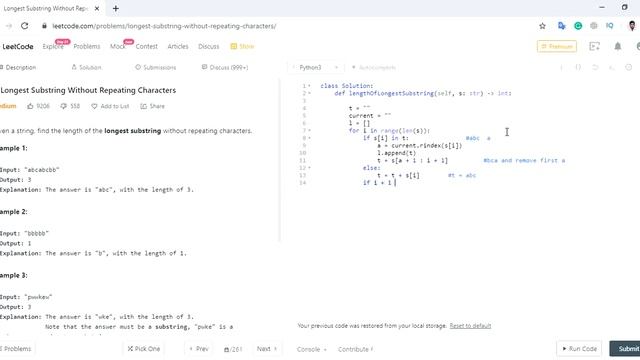Click the problem counter '/261'

pos(233,349)
